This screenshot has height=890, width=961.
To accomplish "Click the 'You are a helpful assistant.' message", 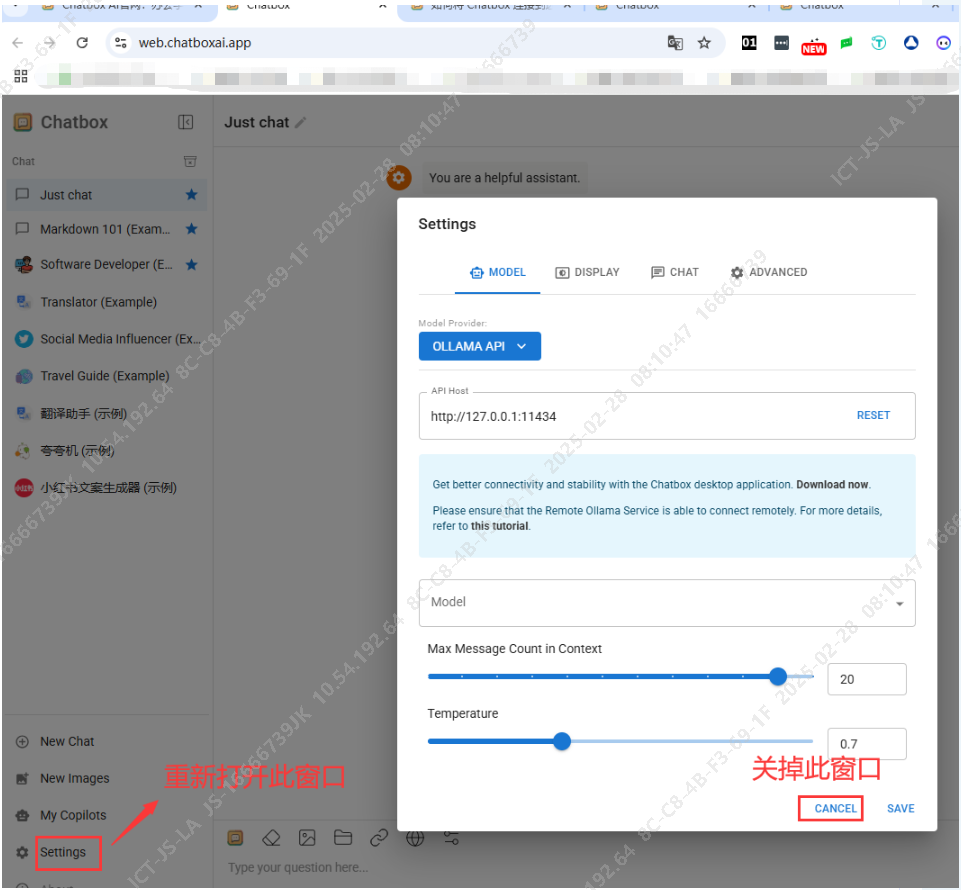I will (504, 178).
